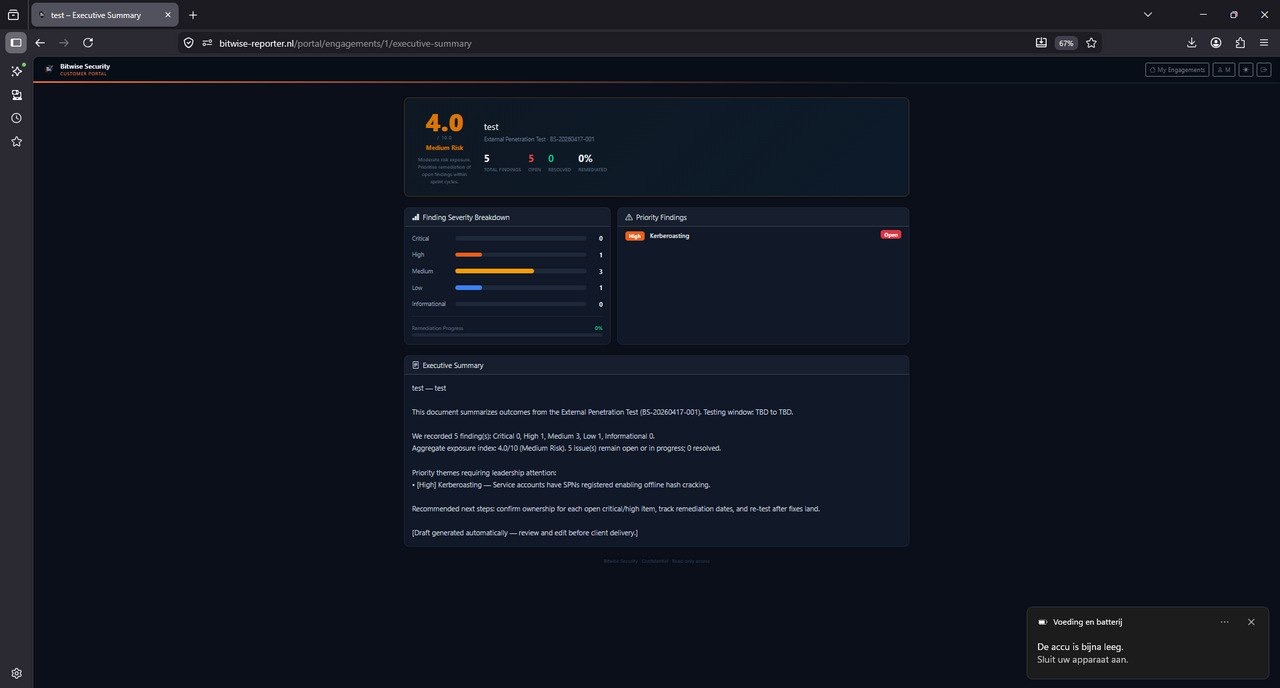The width and height of the screenshot is (1280, 688).
Task: Click the High severity bar
Action: click(x=520, y=255)
